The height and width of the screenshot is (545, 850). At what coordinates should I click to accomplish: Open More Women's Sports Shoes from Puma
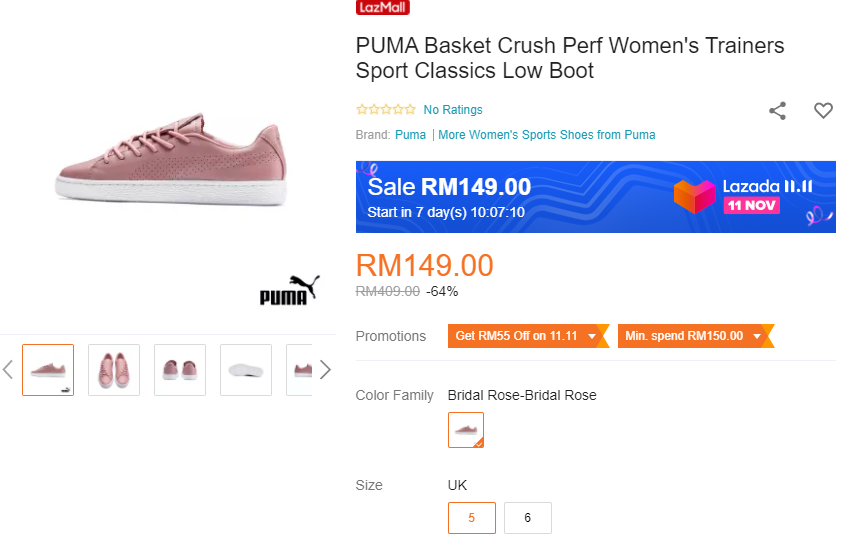coord(547,135)
